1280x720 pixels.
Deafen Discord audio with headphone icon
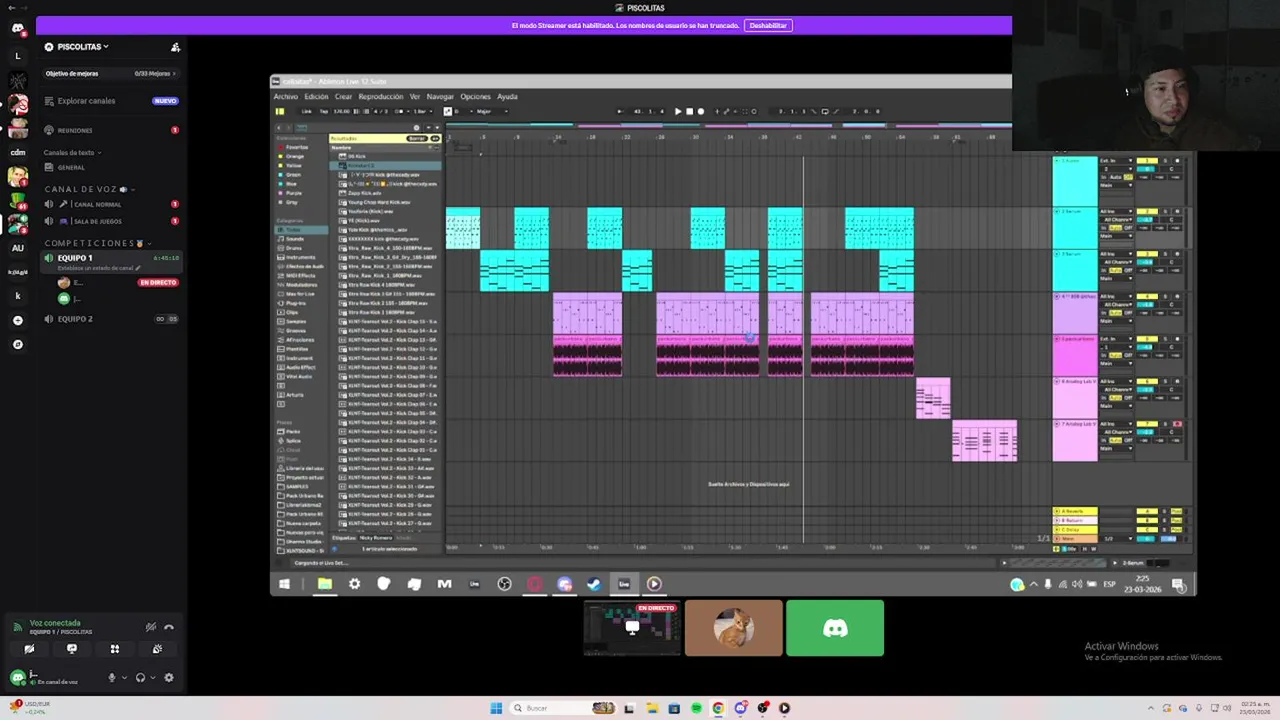coord(140,677)
